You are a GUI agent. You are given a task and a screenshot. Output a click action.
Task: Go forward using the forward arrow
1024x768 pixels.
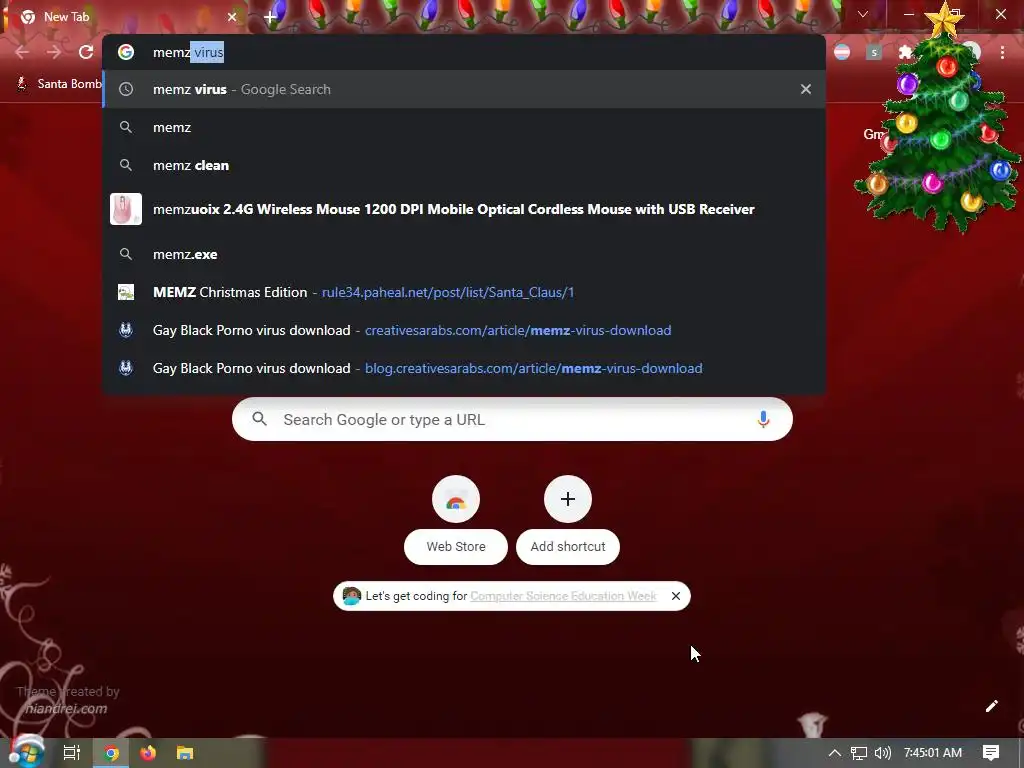point(54,52)
